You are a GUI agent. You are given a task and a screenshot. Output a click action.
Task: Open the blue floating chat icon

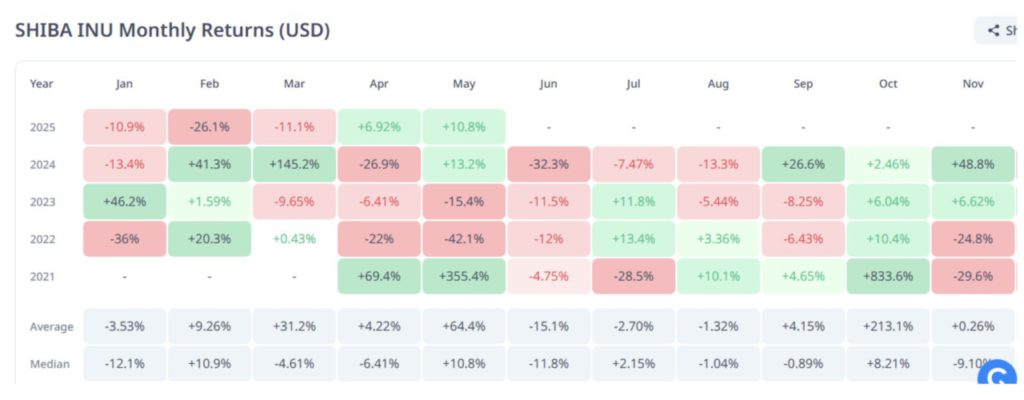coord(997,377)
